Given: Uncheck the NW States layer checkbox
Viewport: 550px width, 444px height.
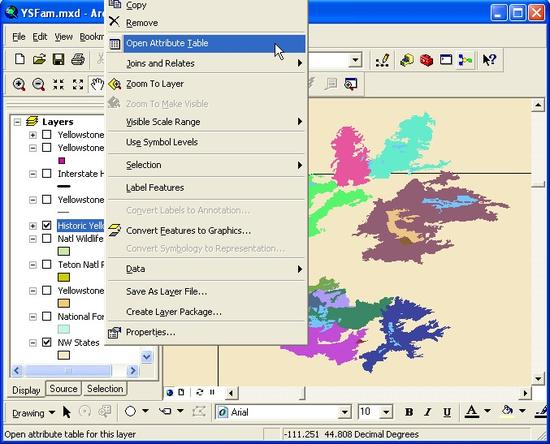Looking at the screenshot, I should coord(47,342).
